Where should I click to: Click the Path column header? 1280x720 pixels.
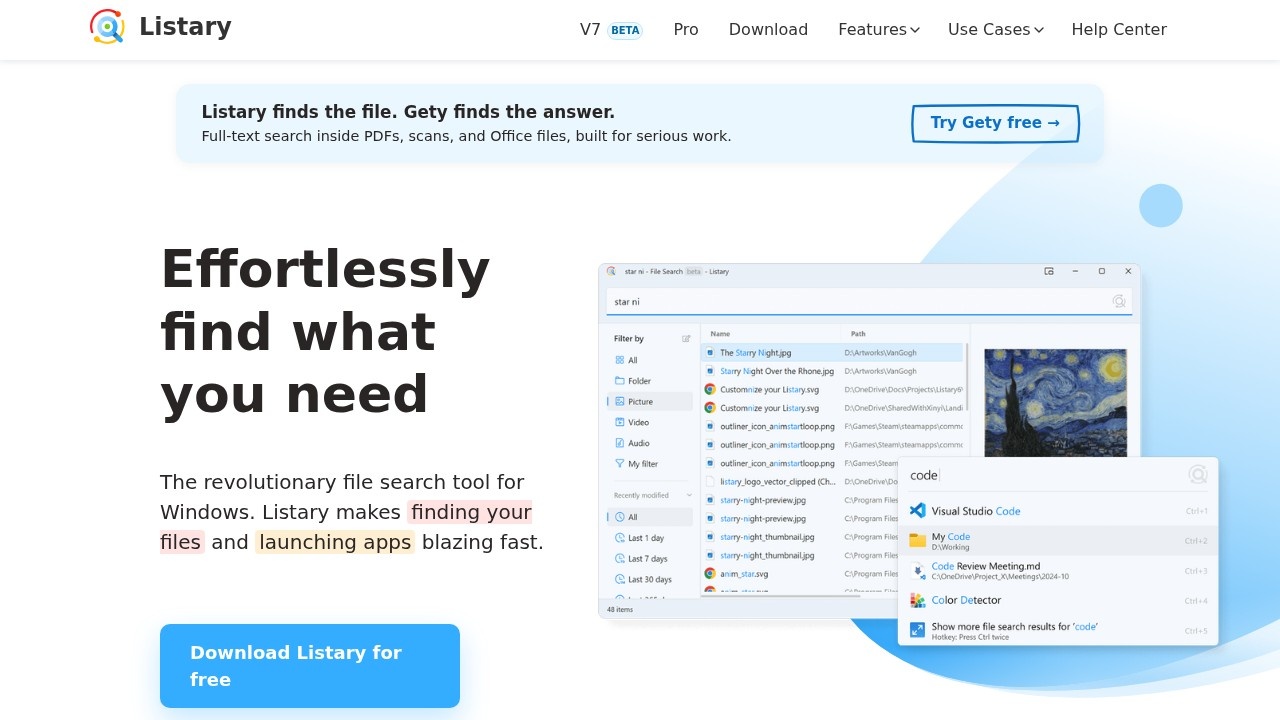tap(858, 334)
